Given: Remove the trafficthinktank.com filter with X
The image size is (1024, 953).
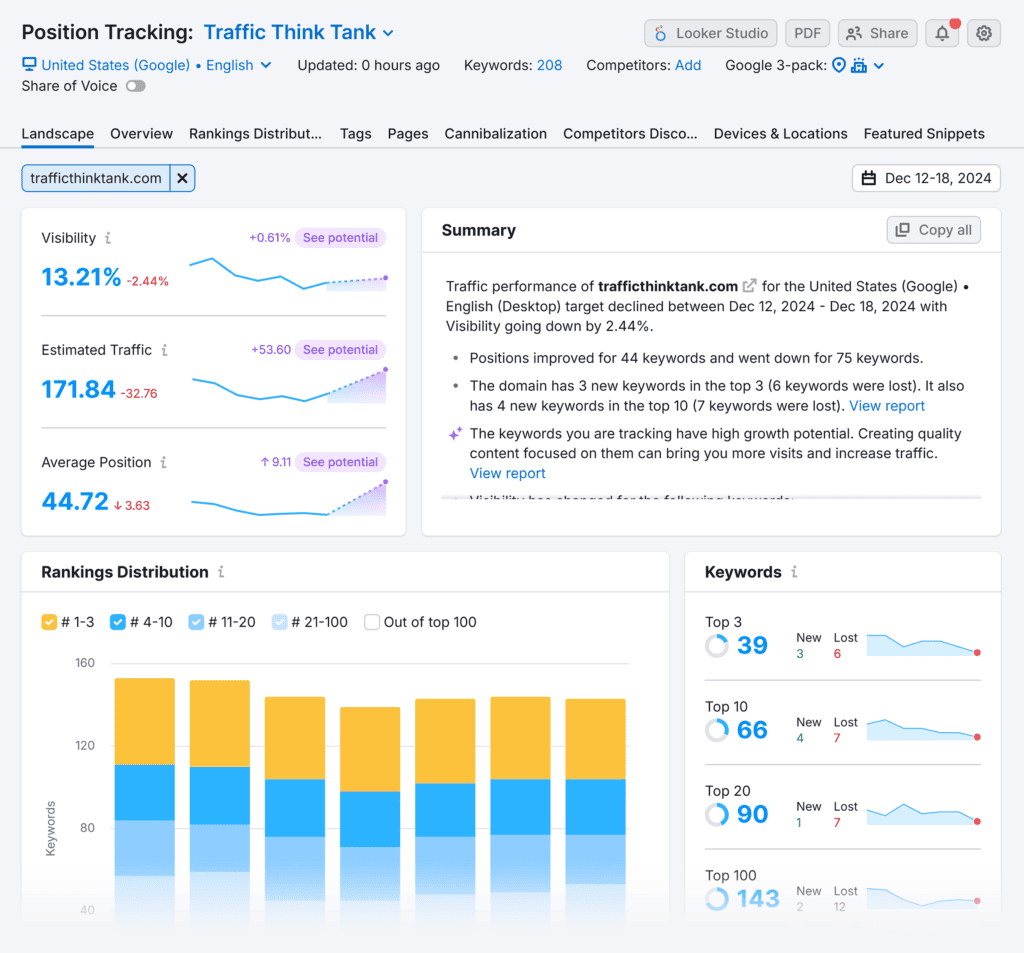Looking at the screenshot, I should pyautogui.click(x=182, y=178).
